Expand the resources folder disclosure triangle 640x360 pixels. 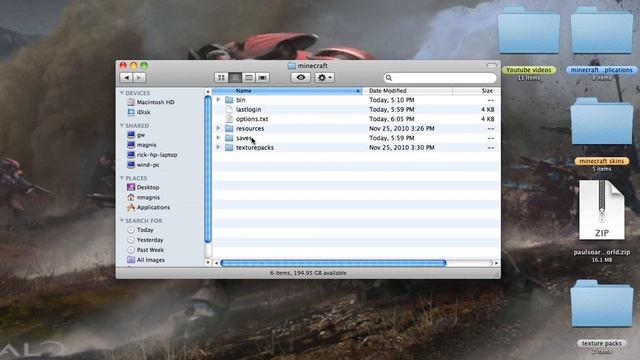tap(218, 128)
